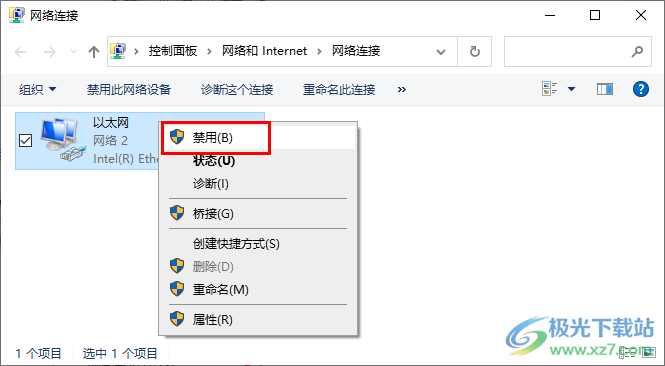Click 诊断这个连接 in the toolbar
Viewport: 665px width, 366px height.
pos(237,89)
